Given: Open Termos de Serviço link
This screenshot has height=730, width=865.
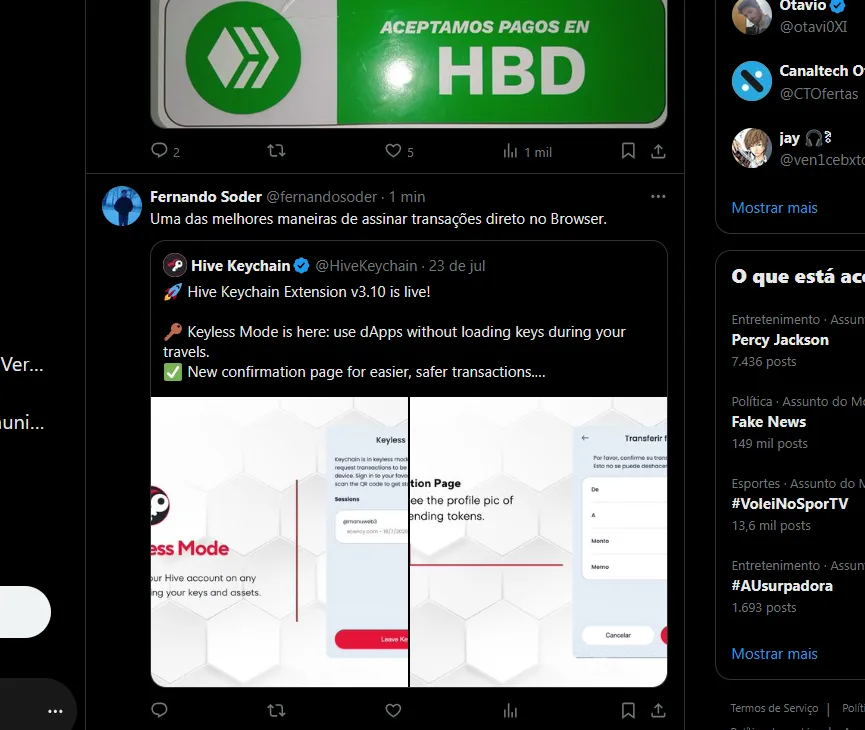Looking at the screenshot, I should coord(774,708).
